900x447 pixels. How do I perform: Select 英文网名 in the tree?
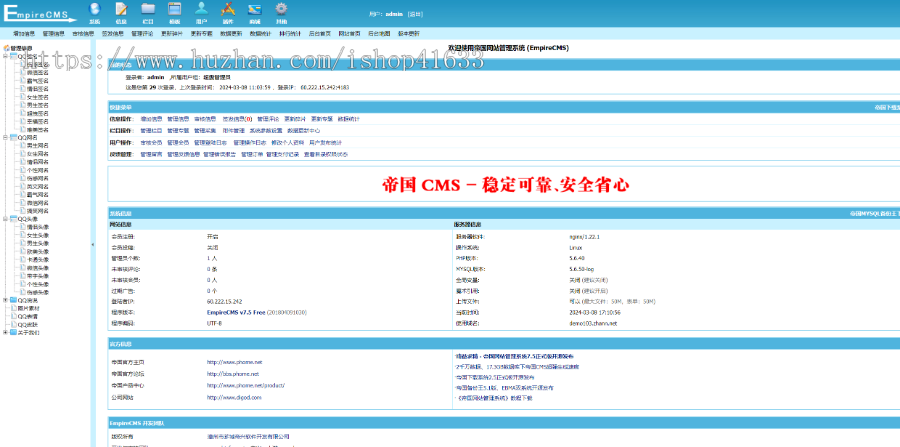pyautogui.click(x=38, y=186)
